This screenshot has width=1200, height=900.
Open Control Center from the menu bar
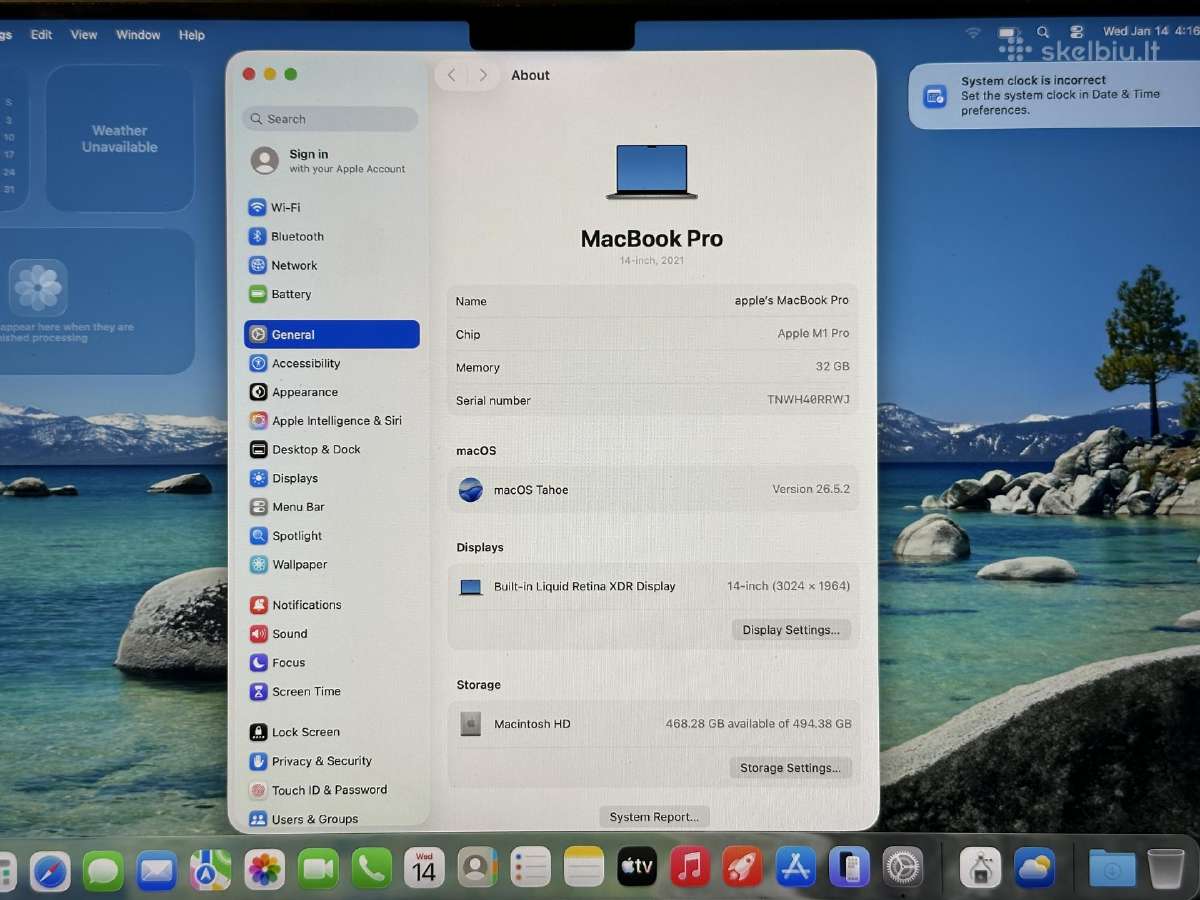[1077, 32]
